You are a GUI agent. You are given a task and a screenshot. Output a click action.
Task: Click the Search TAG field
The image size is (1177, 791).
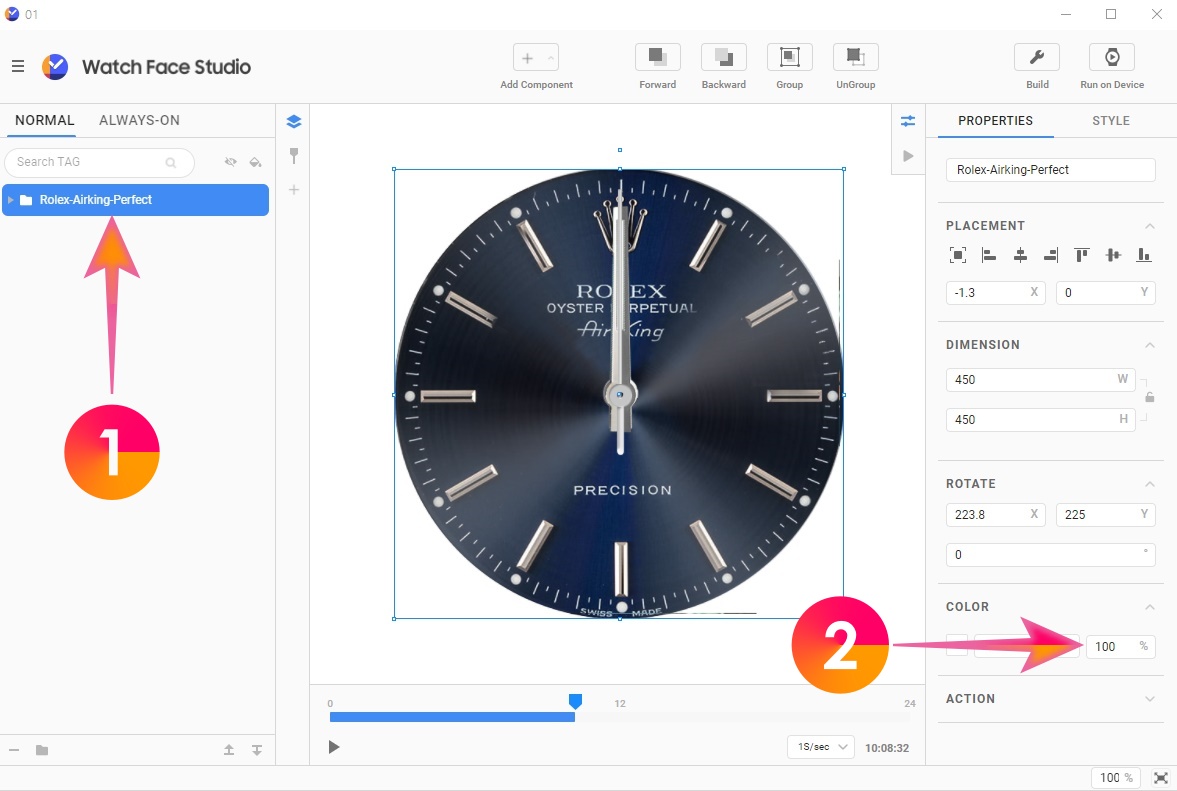pyautogui.click(x=99, y=162)
